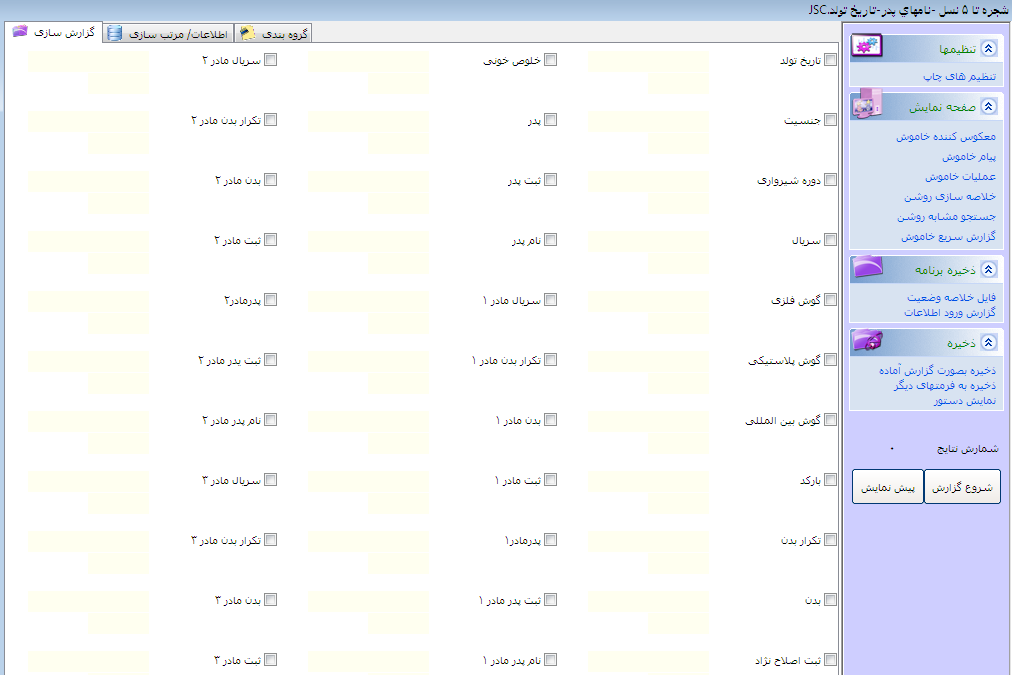Click ذخیره بصورت گزارش آماده link

pyautogui.click(x=937, y=370)
